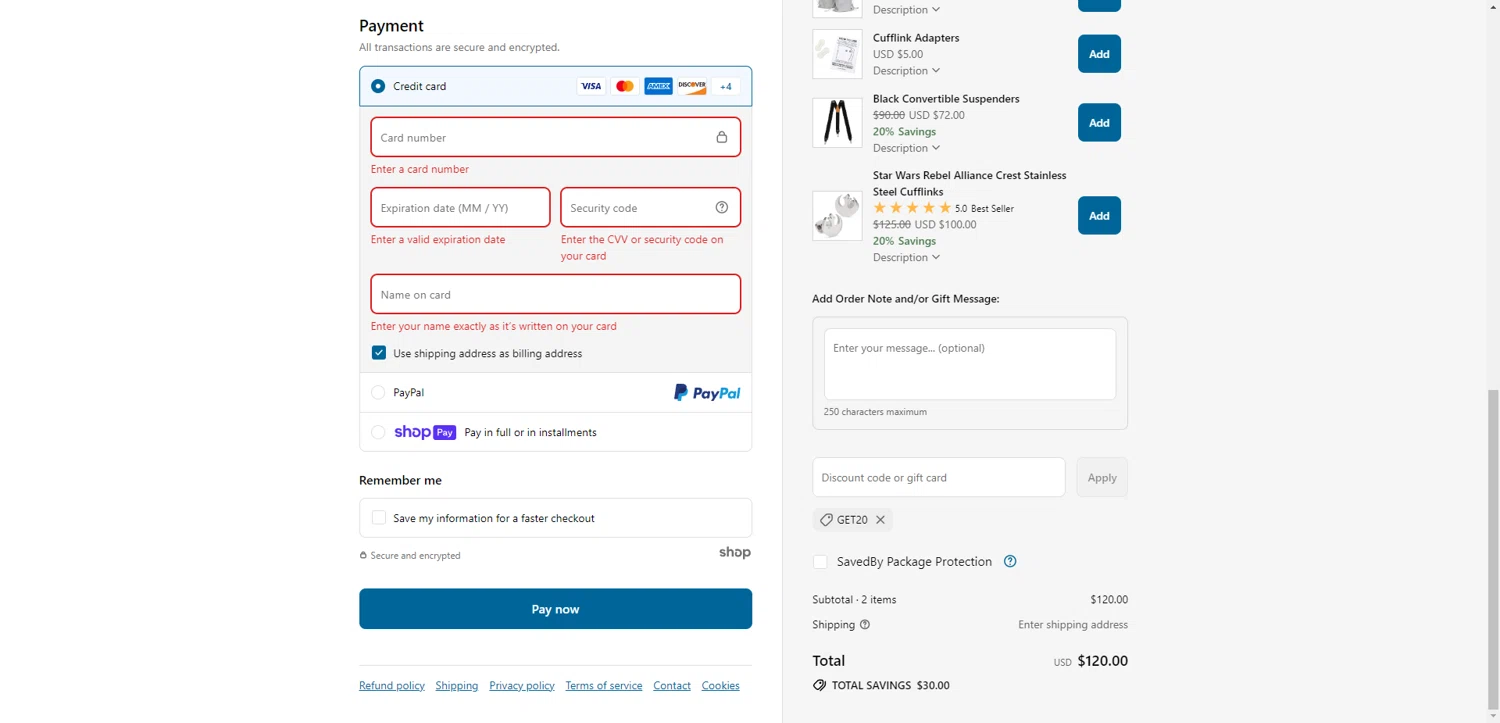Image resolution: width=1500 pixels, height=723 pixels.
Task: Select the PayPal payment option
Action: [x=378, y=393]
